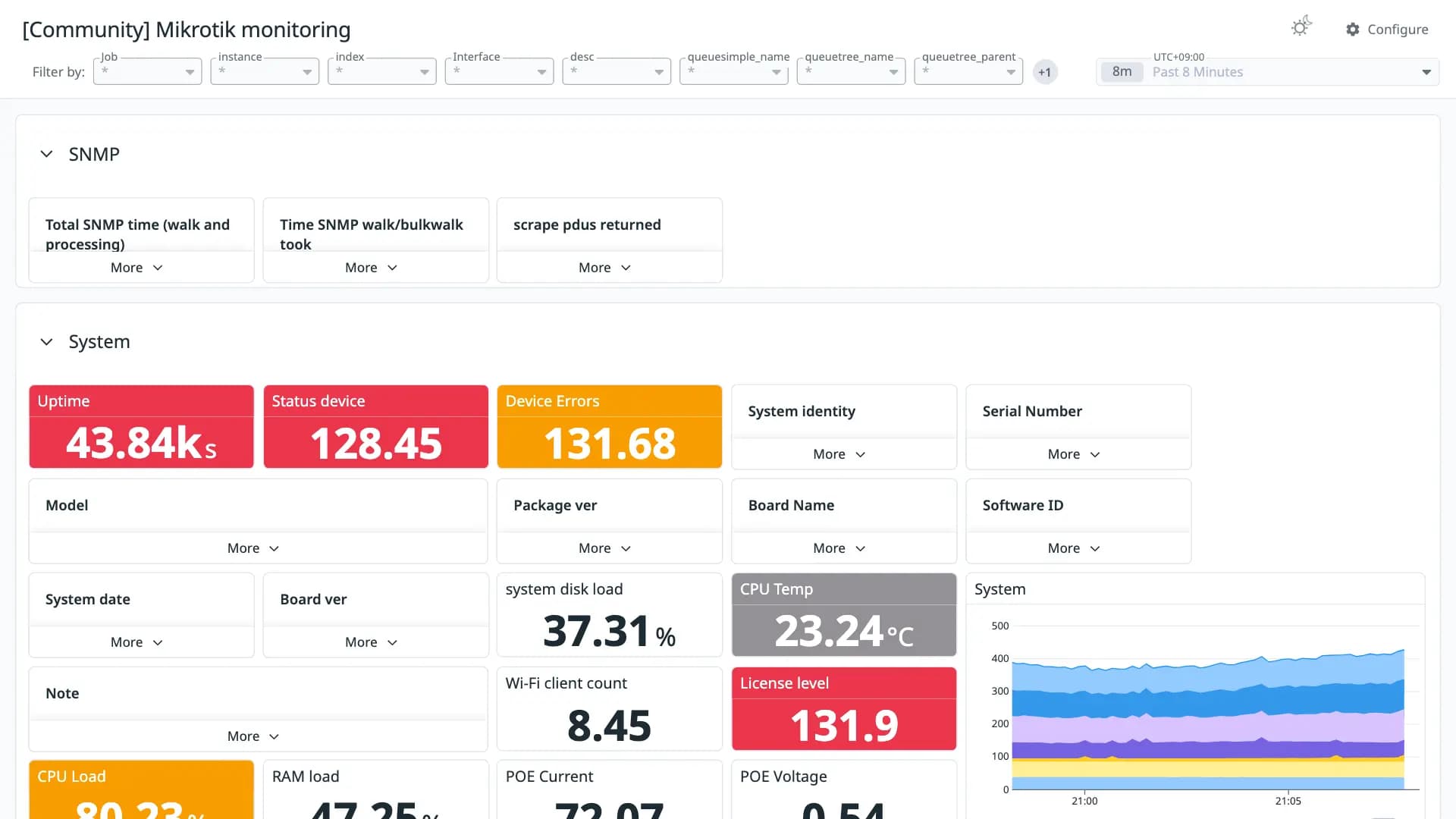The width and height of the screenshot is (1456, 819).
Task: Click the CPU Temp 23.24°C widget
Action: click(844, 615)
